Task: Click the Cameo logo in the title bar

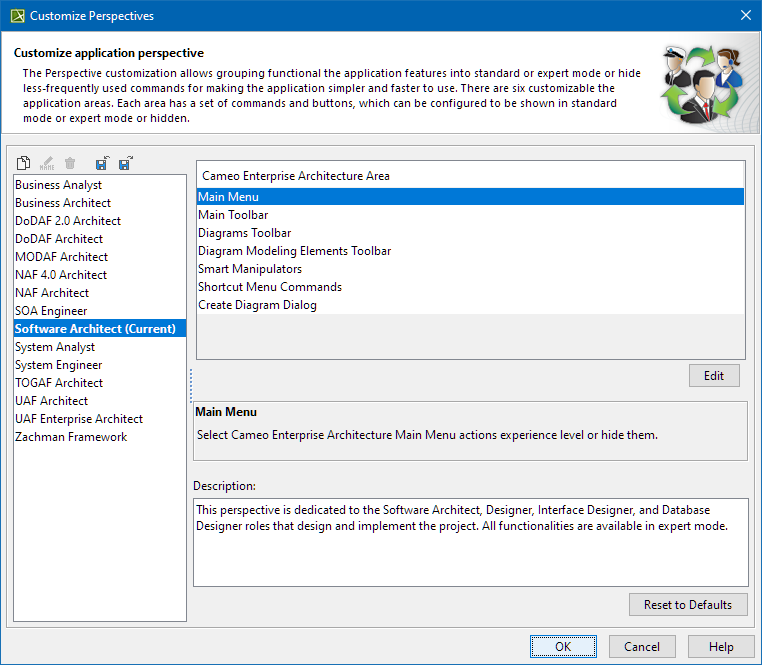Action: [17, 16]
